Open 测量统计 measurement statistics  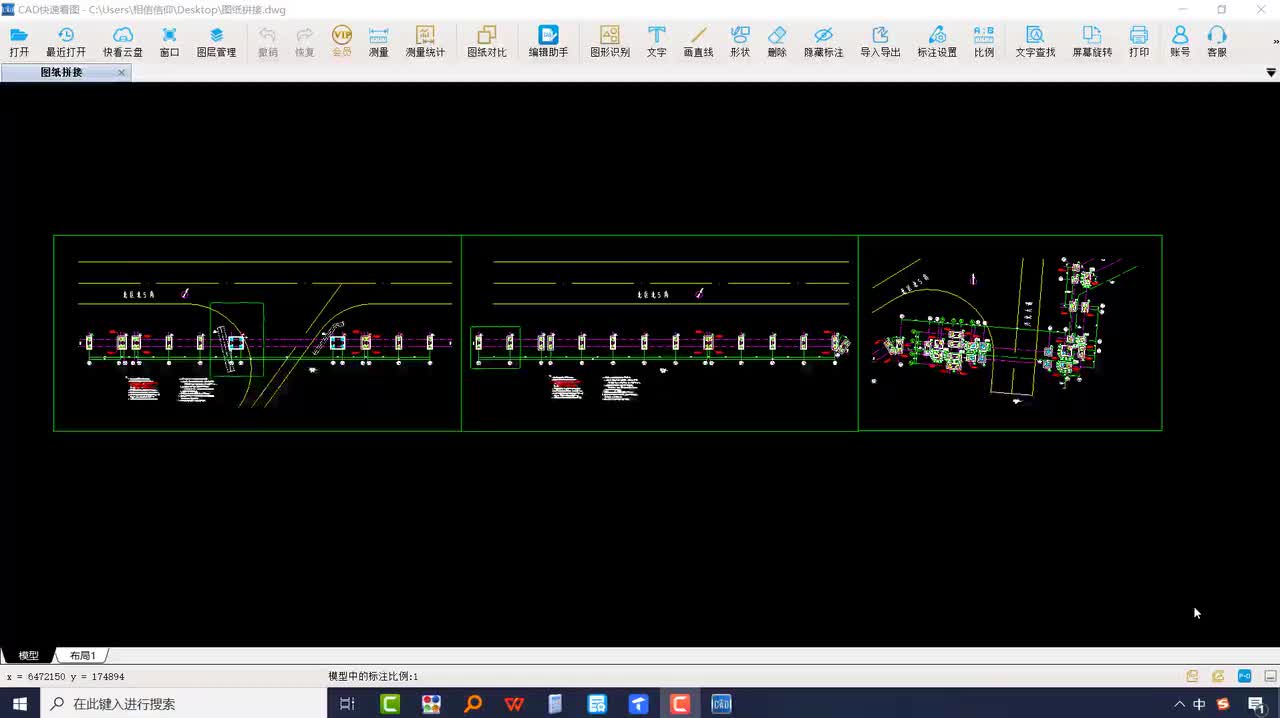[x=425, y=42]
